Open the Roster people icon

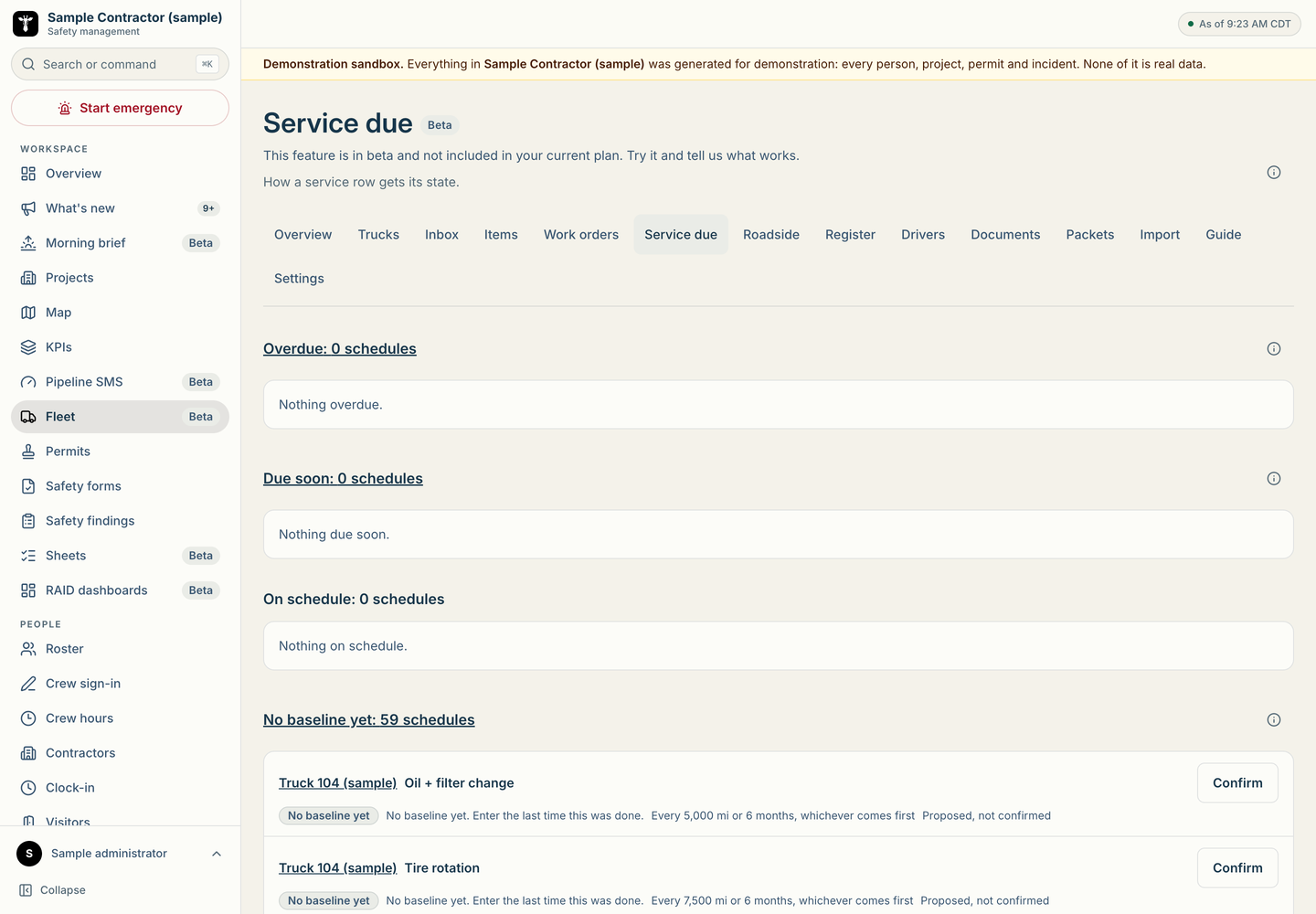[x=28, y=649]
